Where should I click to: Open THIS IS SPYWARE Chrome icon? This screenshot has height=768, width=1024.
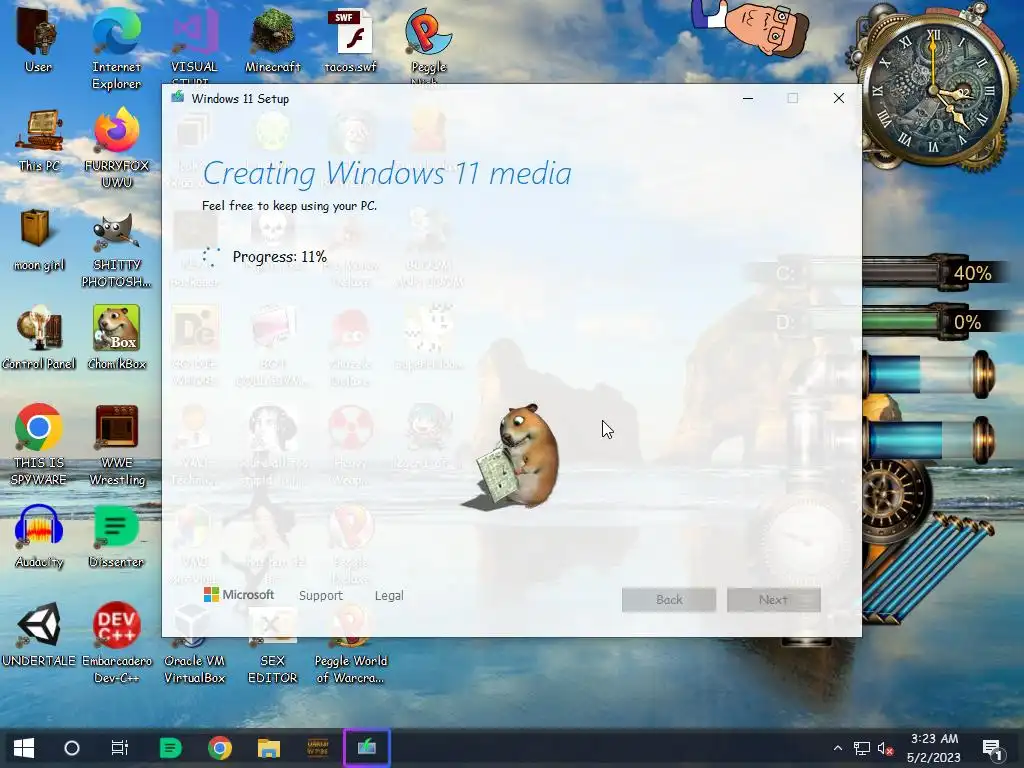pos(39,444)
